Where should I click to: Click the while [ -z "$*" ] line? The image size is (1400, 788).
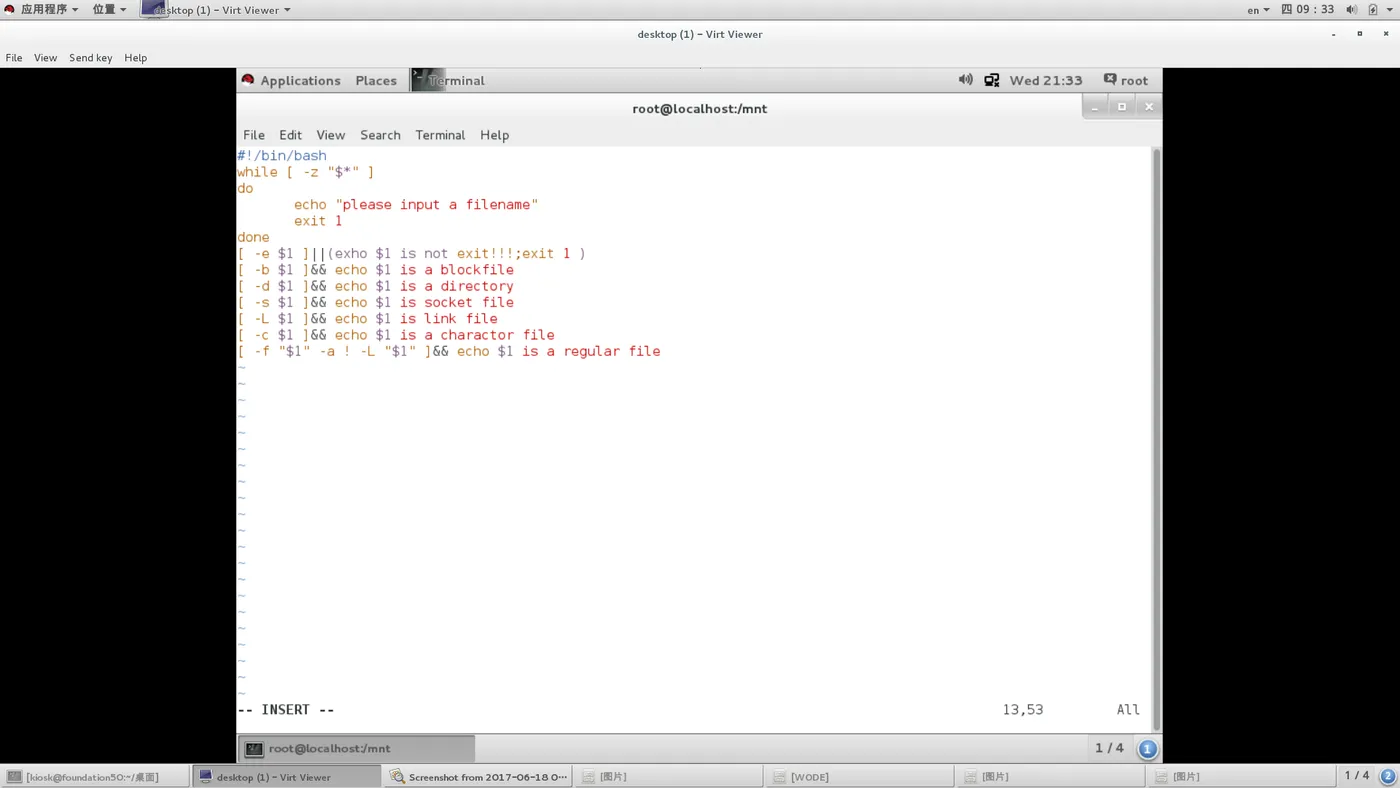[305, 172]
